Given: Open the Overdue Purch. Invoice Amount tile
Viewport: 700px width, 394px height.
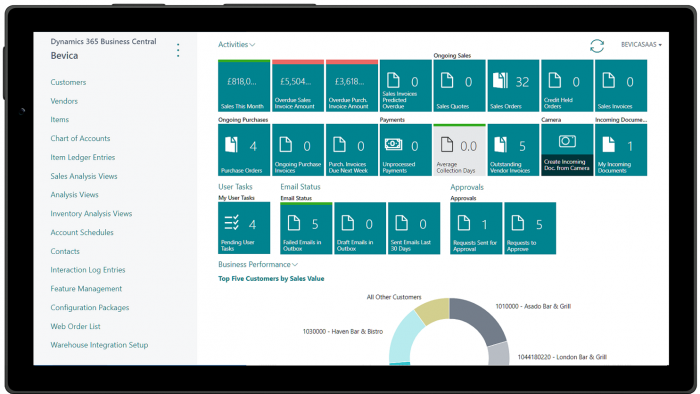Looking at the screenshot, I should [x=352, y=86].
